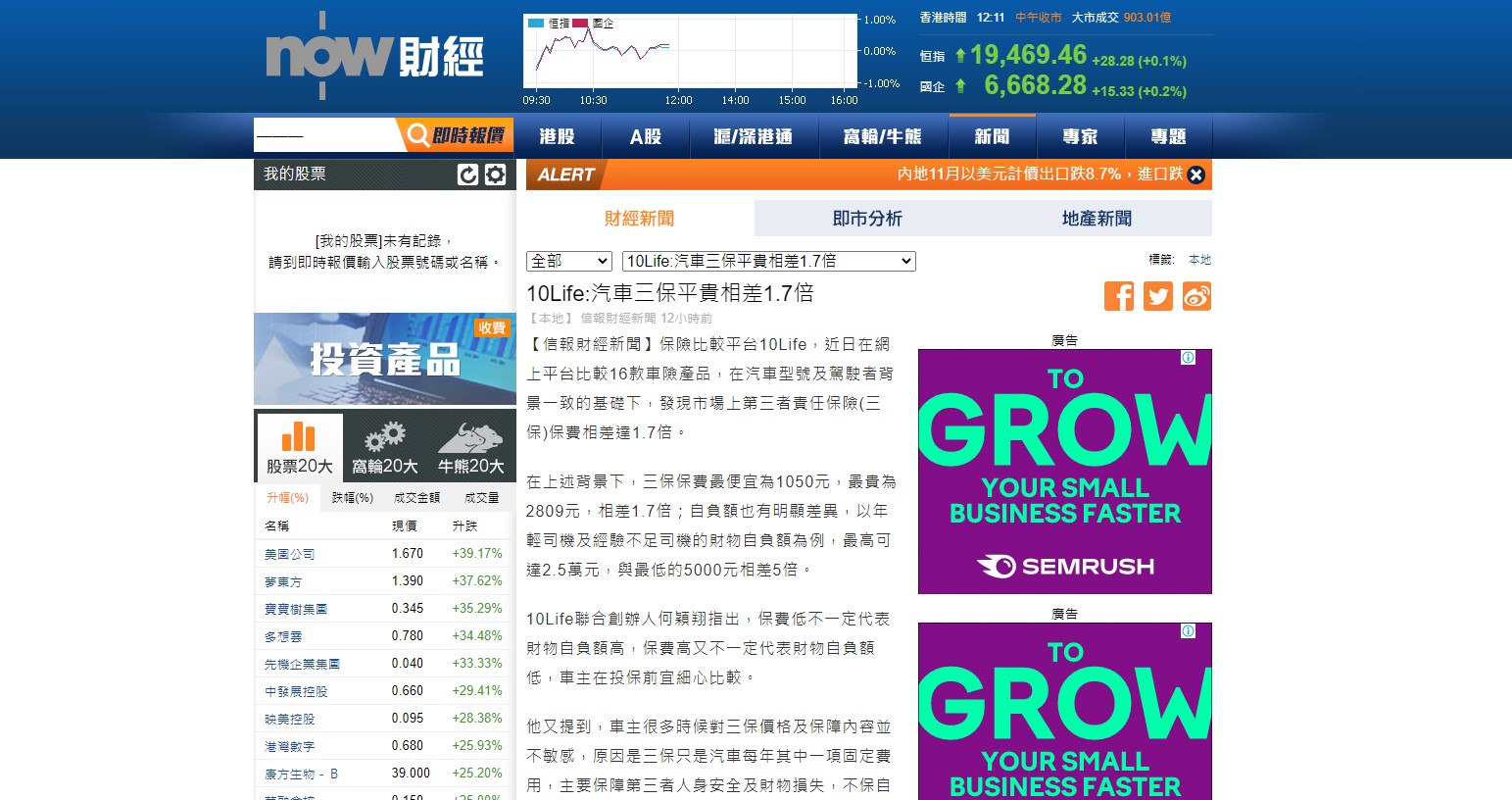Share article on Weibo
The image size is (1512, 800).
coord(1196,296)
